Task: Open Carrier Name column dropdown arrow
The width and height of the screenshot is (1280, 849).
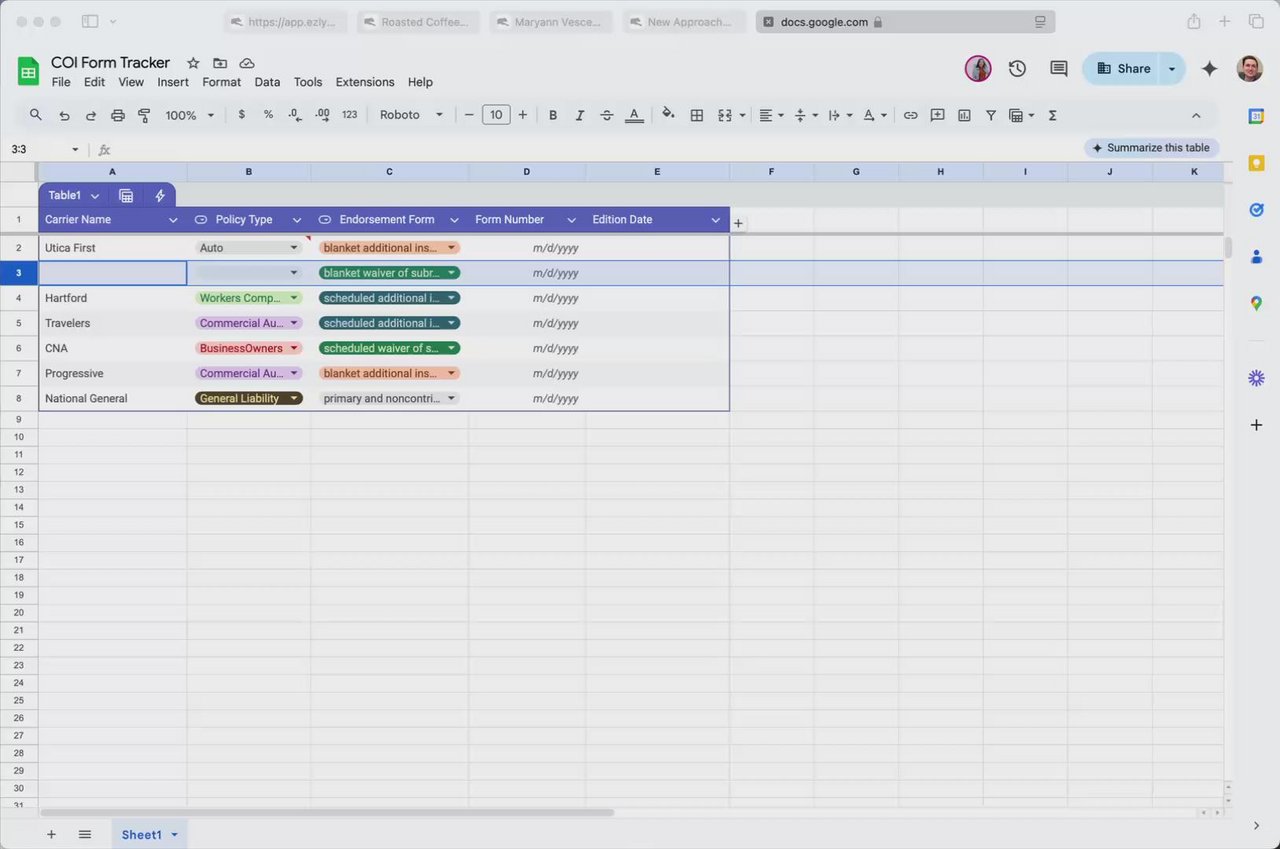Action: click(173, 220)
